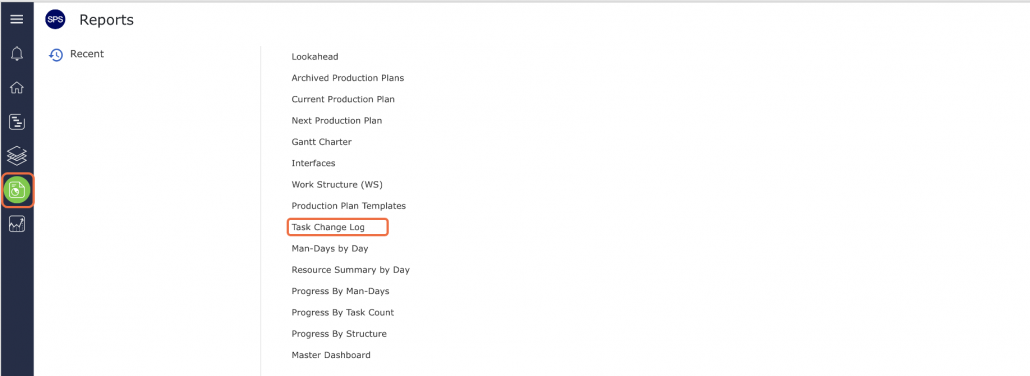Open Current Production Plan report
This screenshot has height=376, width=1030.
[343, 99]
